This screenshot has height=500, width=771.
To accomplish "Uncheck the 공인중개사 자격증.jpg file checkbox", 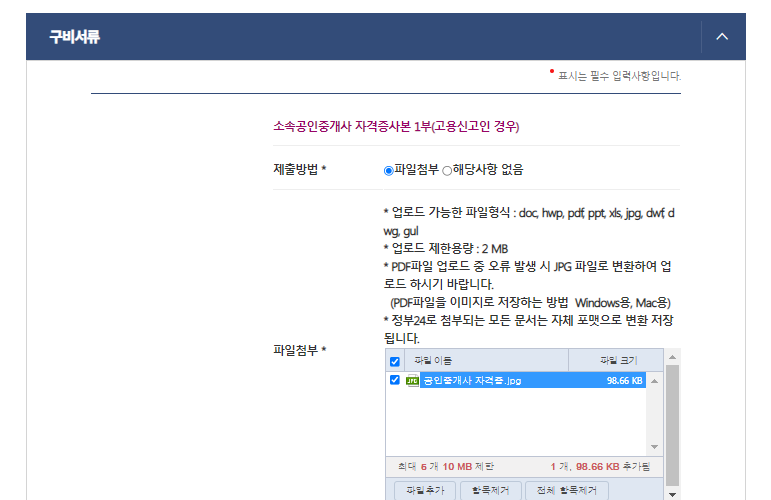I will [x=394, y=380].
